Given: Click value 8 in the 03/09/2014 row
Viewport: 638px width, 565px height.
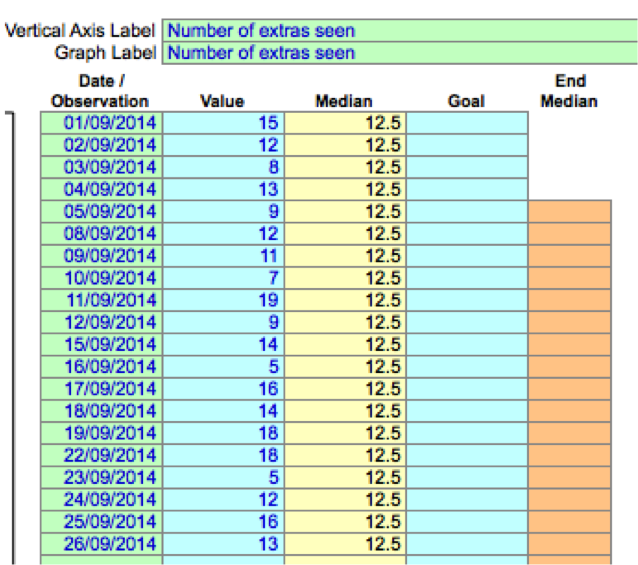Looking at the screenshot, I should click(223, 167).
